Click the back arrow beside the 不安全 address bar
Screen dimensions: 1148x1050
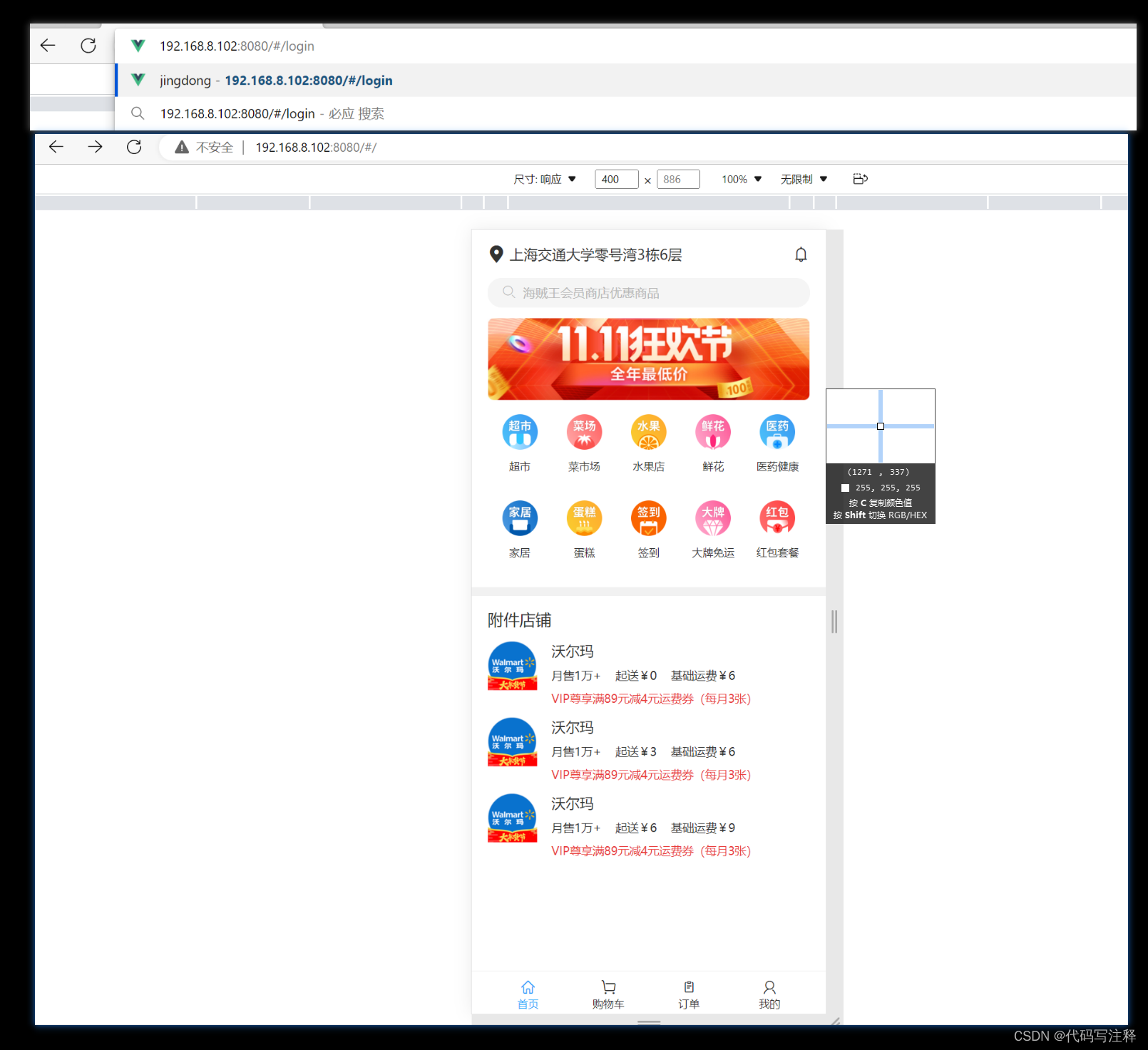[x=56, y=147]
